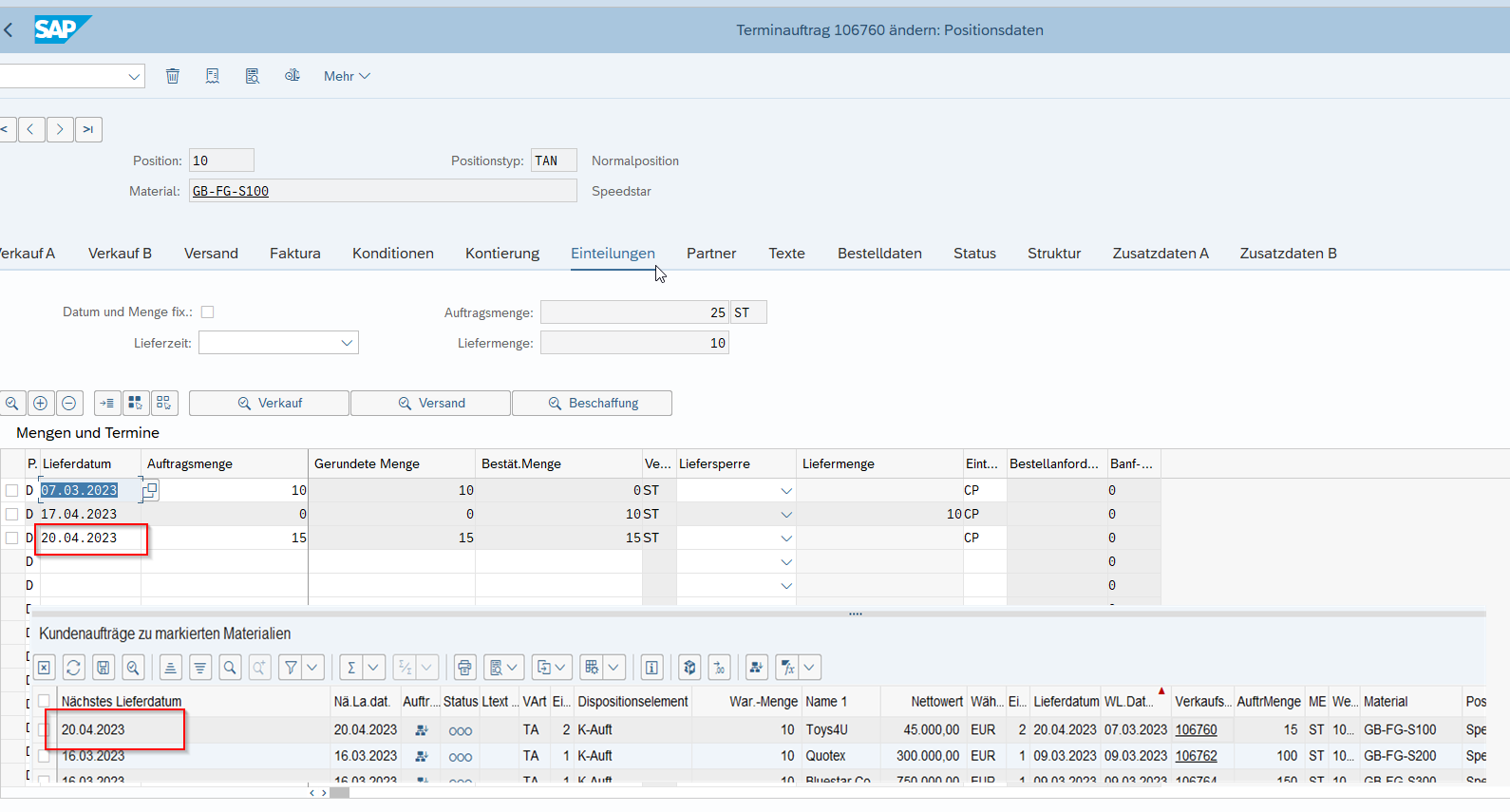Select the row checkbox for 17.04.2023
Viewport: 1510px width, 812px height.
point(12,514)
